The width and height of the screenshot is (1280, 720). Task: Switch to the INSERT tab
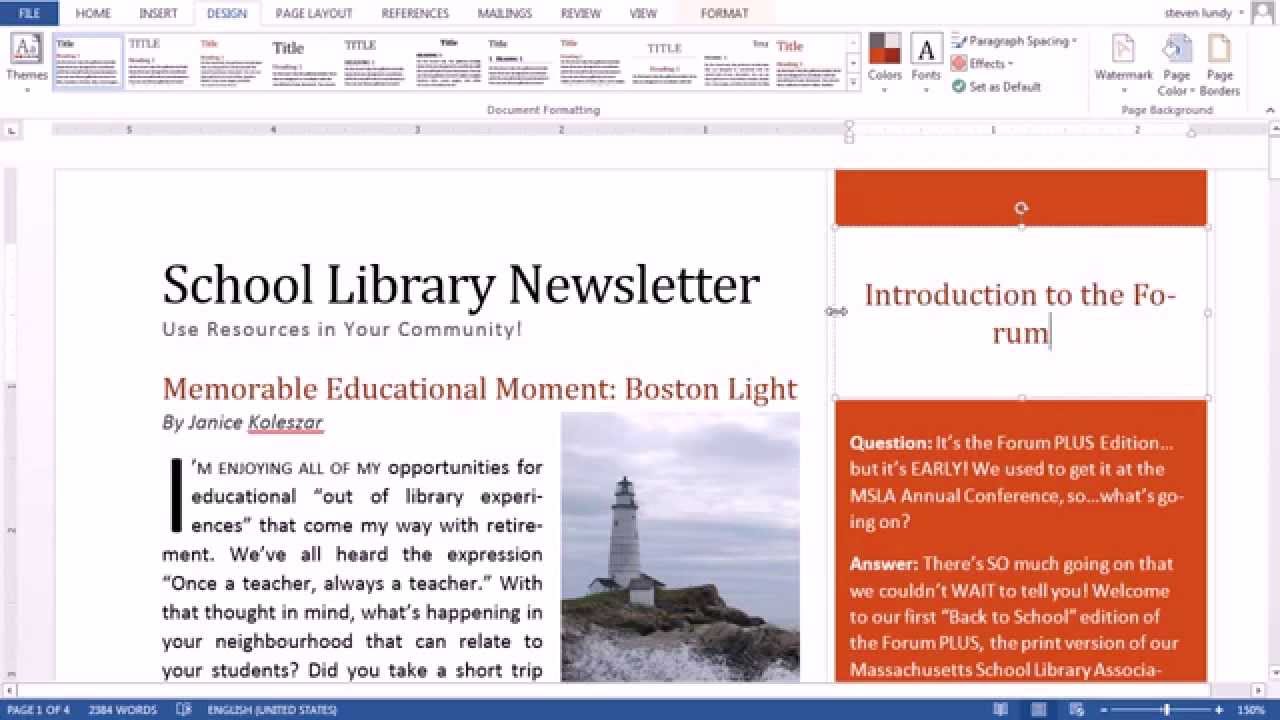tap(158, 13)
